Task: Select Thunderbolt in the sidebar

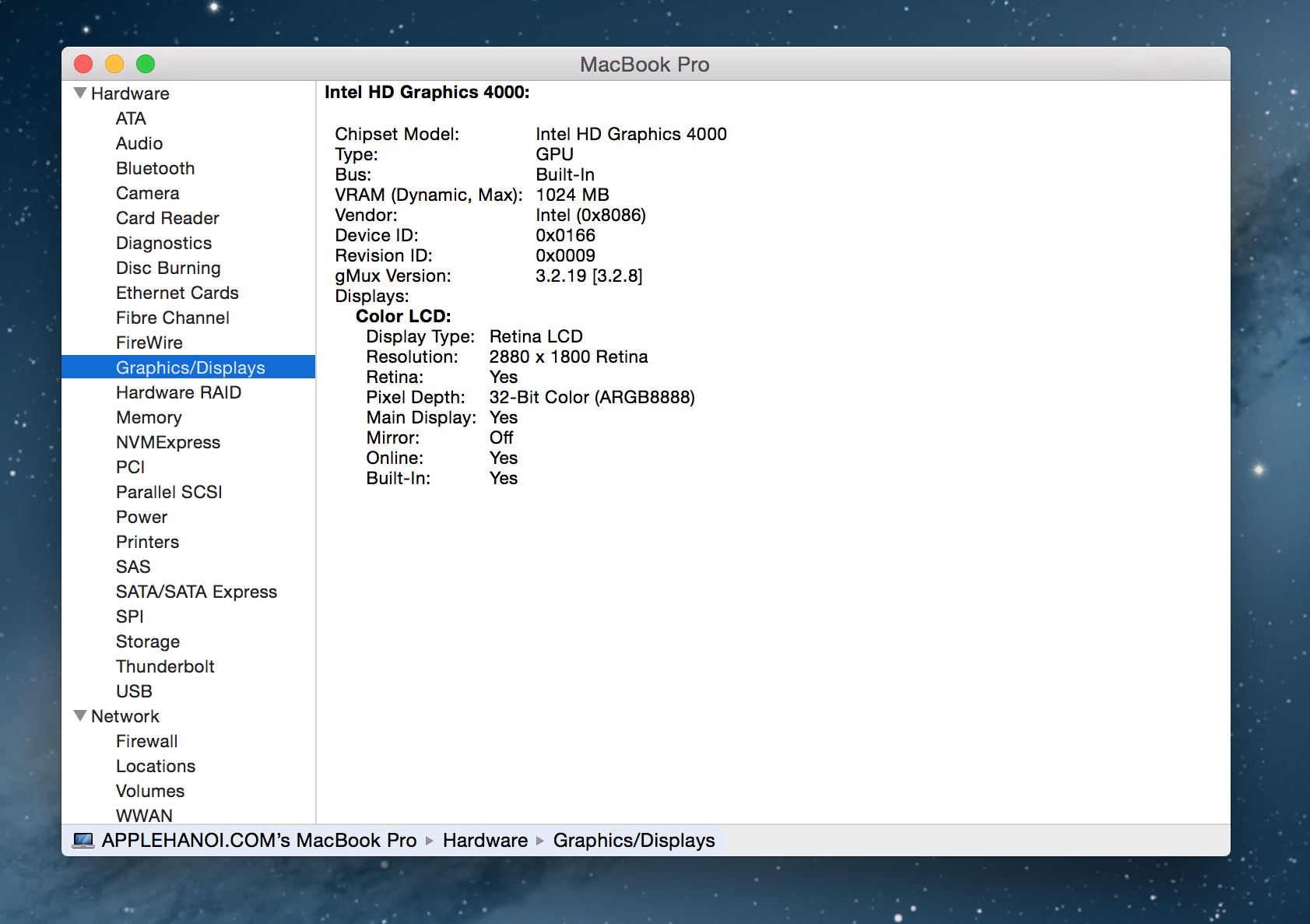Action: [x=164, y=666]
